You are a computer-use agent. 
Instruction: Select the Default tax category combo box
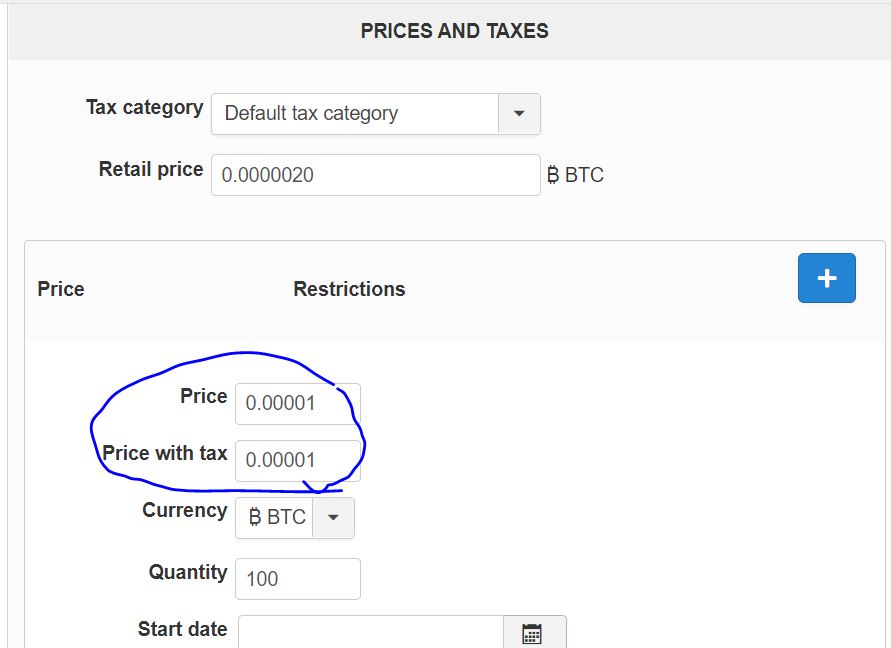376,114
